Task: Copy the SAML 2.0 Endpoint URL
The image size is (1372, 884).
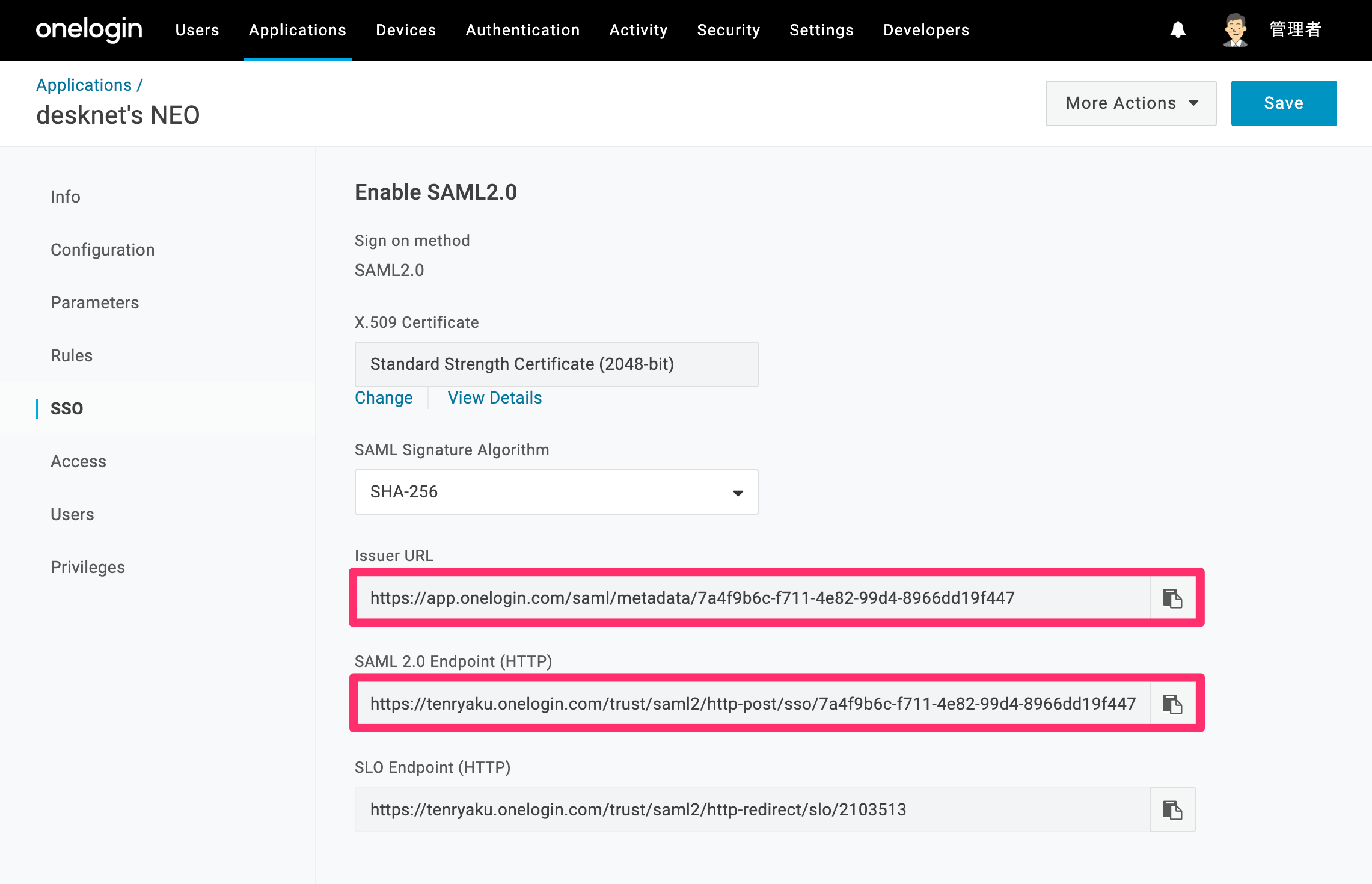Action: click(x=1172, y=704)
